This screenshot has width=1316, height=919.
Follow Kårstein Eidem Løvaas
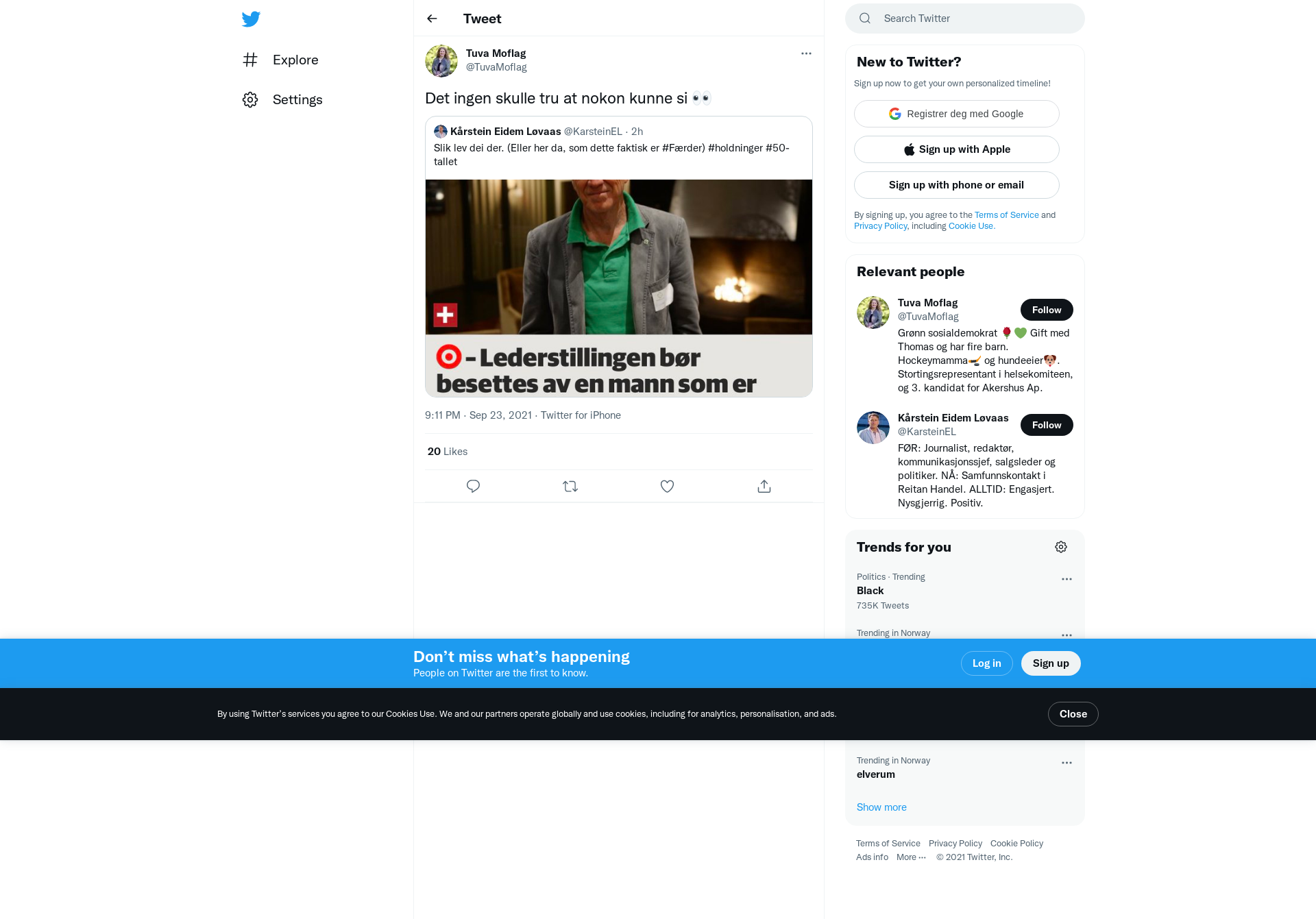(1047, 425)
